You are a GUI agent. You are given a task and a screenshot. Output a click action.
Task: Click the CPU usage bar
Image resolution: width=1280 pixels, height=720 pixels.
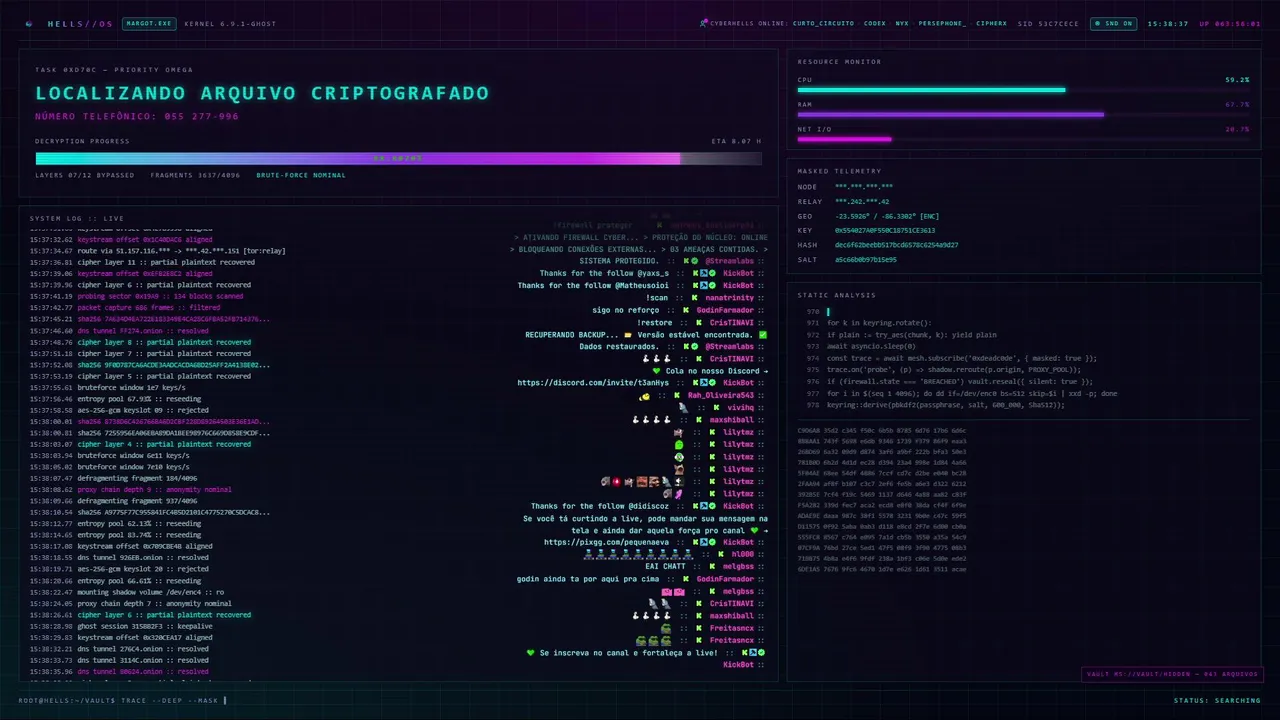pos(1023,90)
